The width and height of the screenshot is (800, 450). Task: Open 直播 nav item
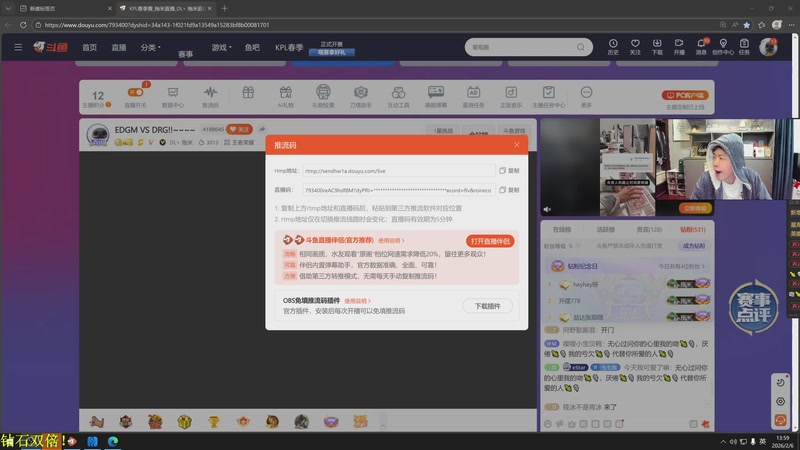click(x=119, y=47)
